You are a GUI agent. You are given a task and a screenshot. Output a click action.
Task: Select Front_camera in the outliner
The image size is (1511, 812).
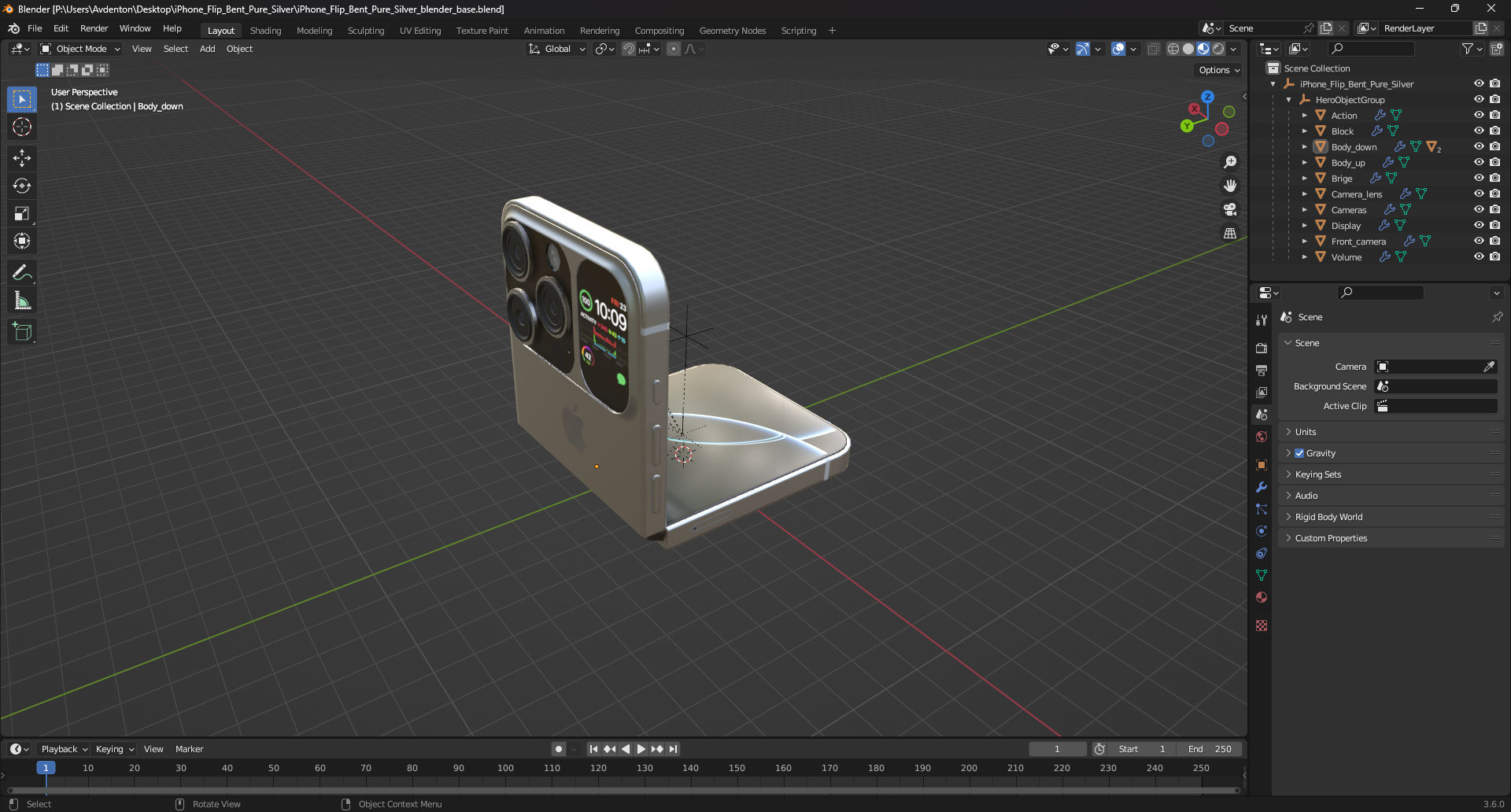click(1358, 242)
